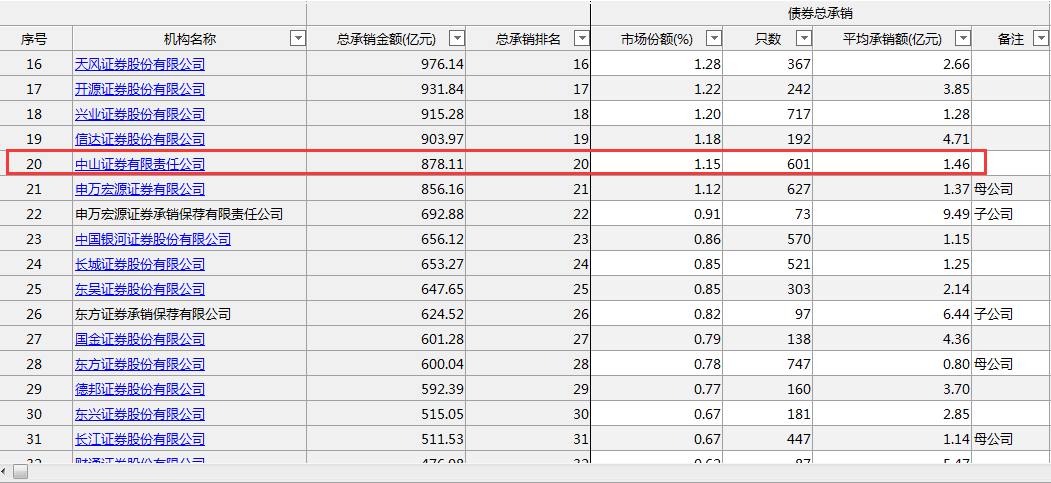Open the 只数 column filter dropdown
Image resolution: width=1051 pixels, height=483 pixels.
[804, 39]
